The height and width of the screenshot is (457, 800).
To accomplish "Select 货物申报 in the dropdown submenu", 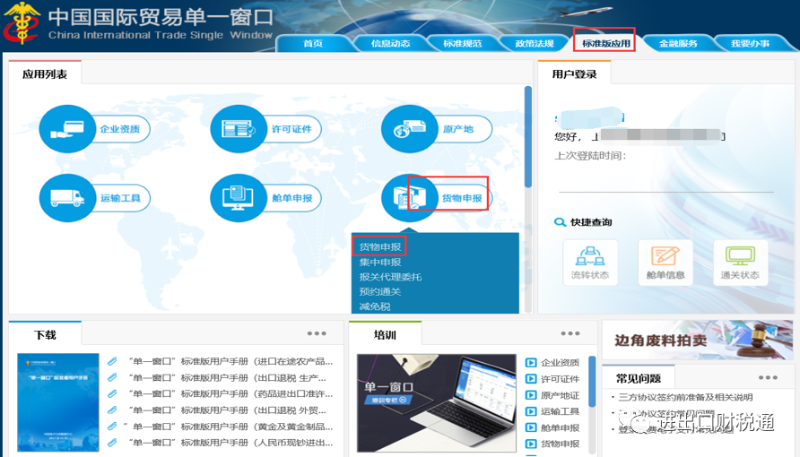I will pos(380,247).
